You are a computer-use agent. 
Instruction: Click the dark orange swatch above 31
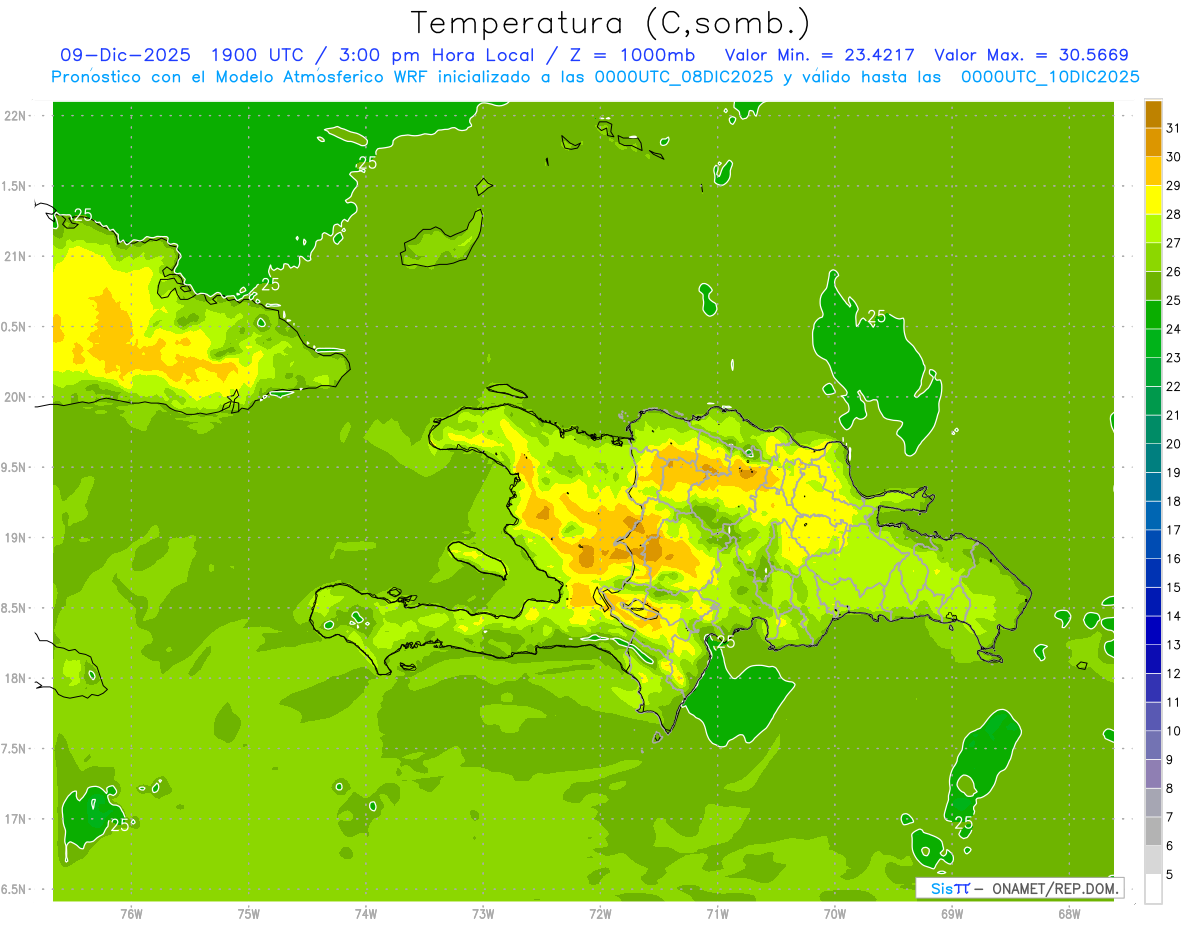point(1153,114)
